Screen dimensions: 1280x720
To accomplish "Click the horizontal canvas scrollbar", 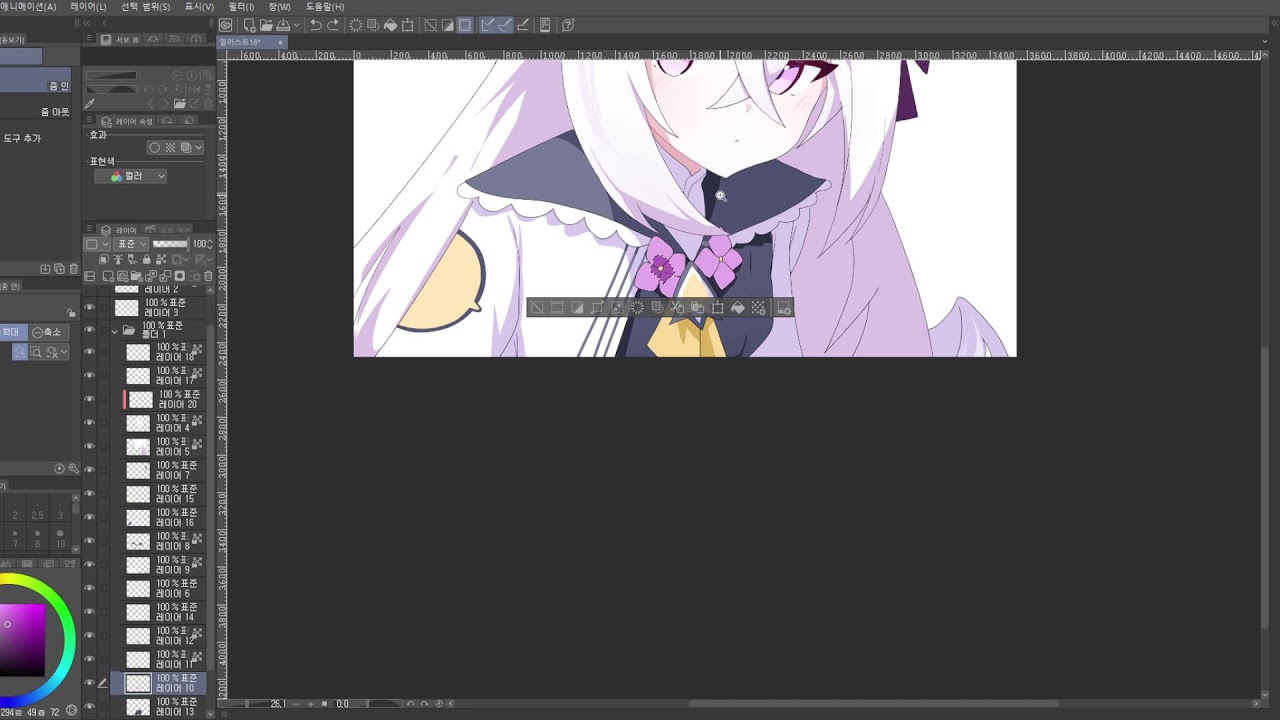I will 873,703.
